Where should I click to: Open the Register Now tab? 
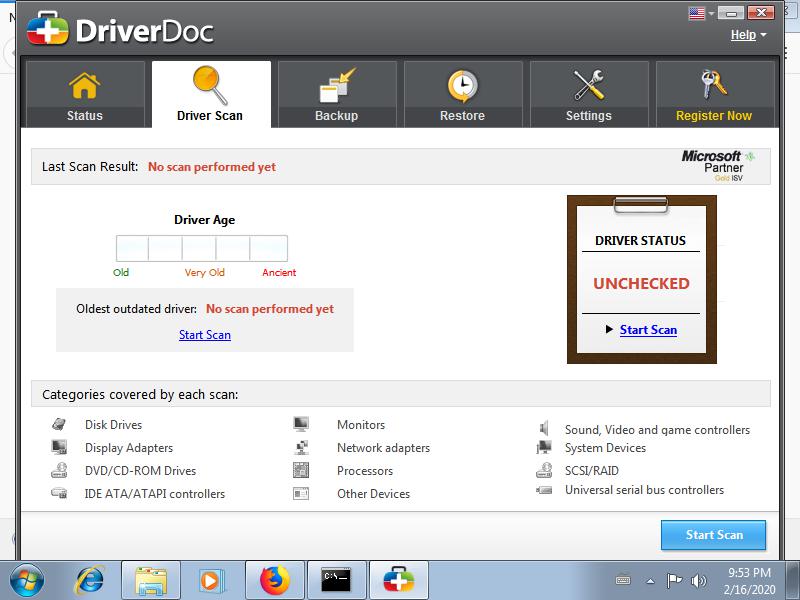click(714, 94)
